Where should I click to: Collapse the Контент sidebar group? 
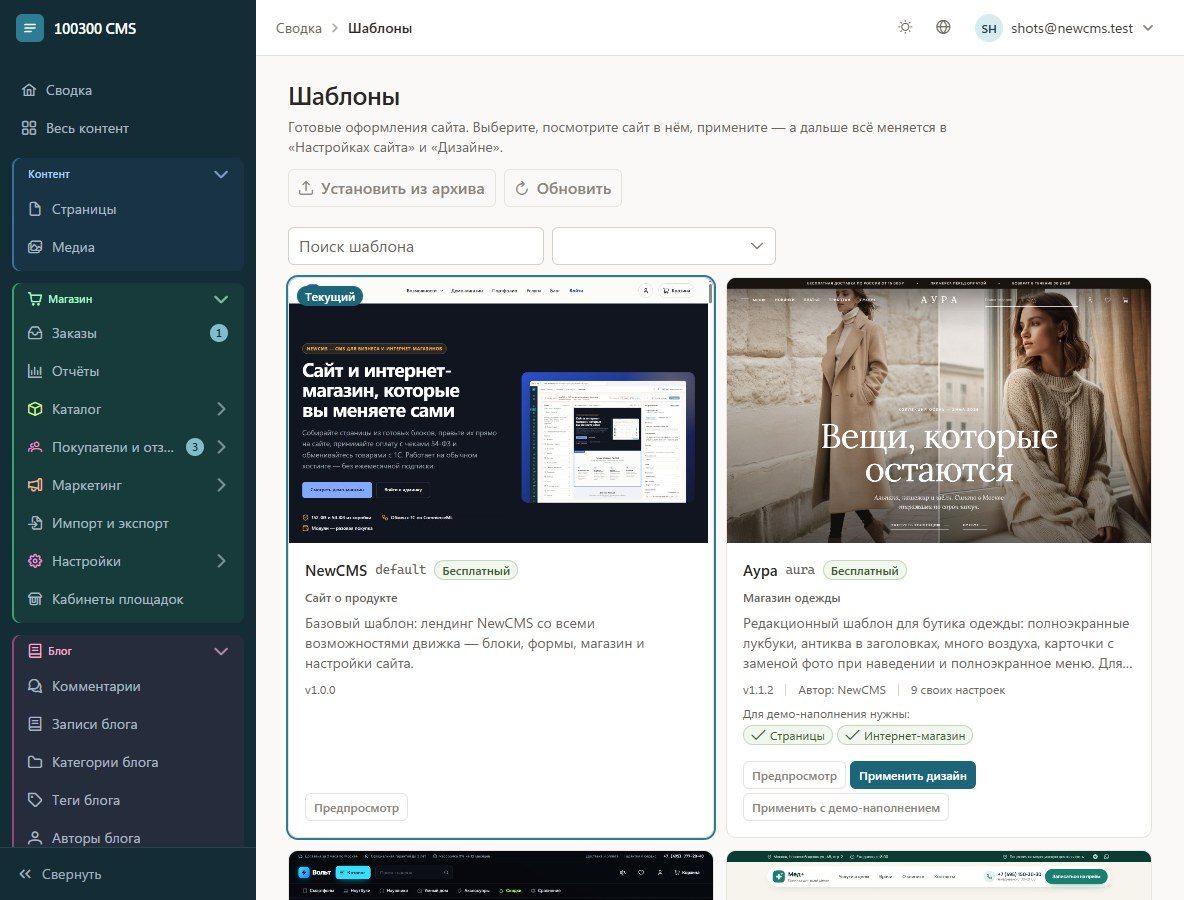point(220,174)
